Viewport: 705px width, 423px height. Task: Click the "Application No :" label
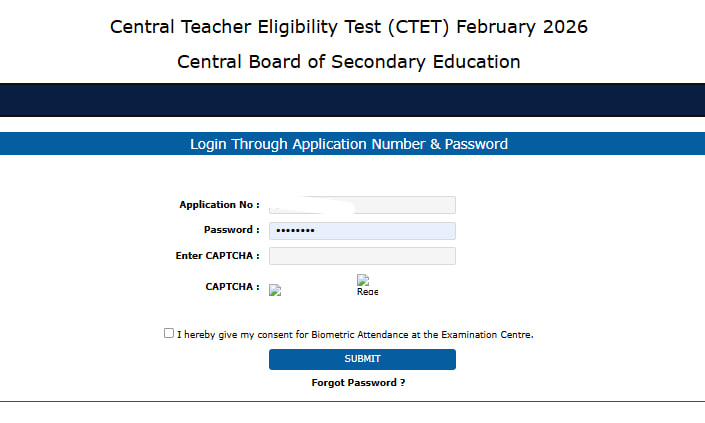click(219, 205)
